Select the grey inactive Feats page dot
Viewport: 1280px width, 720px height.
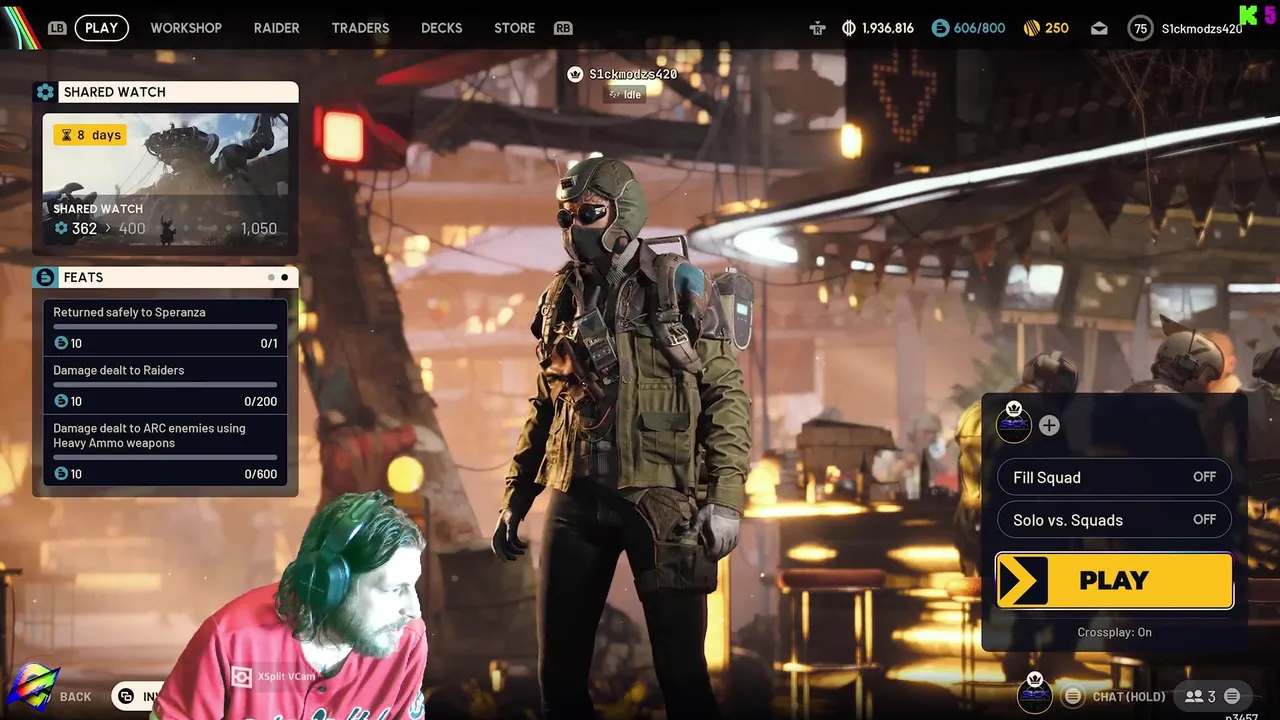[x=271, y=277]
